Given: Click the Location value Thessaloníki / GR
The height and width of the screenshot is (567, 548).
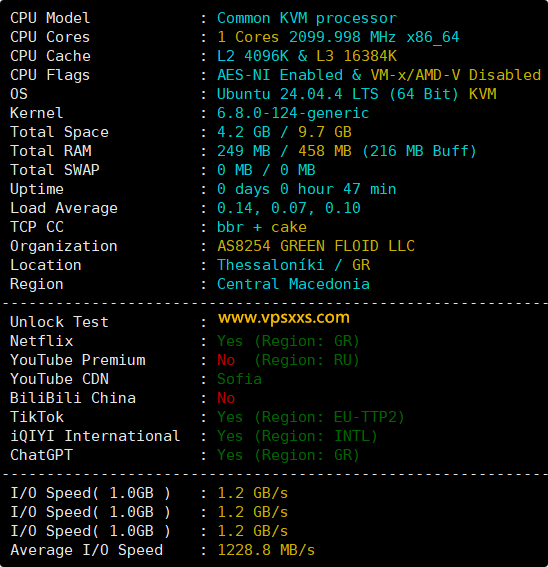Looking at the screenshot, I should (x=293, y=265).
